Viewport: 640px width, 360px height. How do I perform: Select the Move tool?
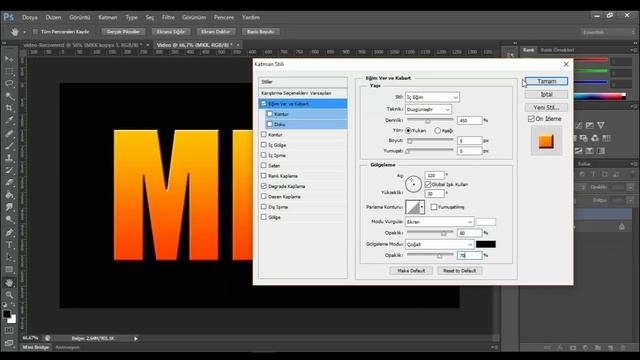pyautogui.click(x=9, y=59)
